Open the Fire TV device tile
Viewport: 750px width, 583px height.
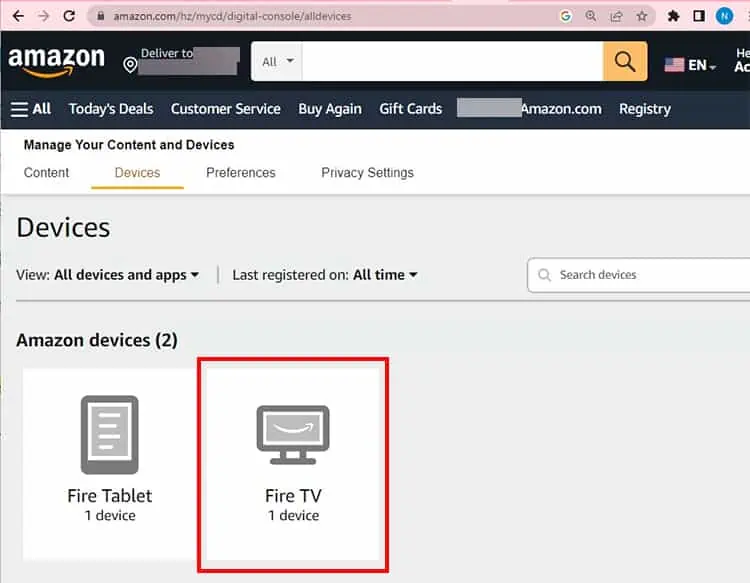pos(293,463)
